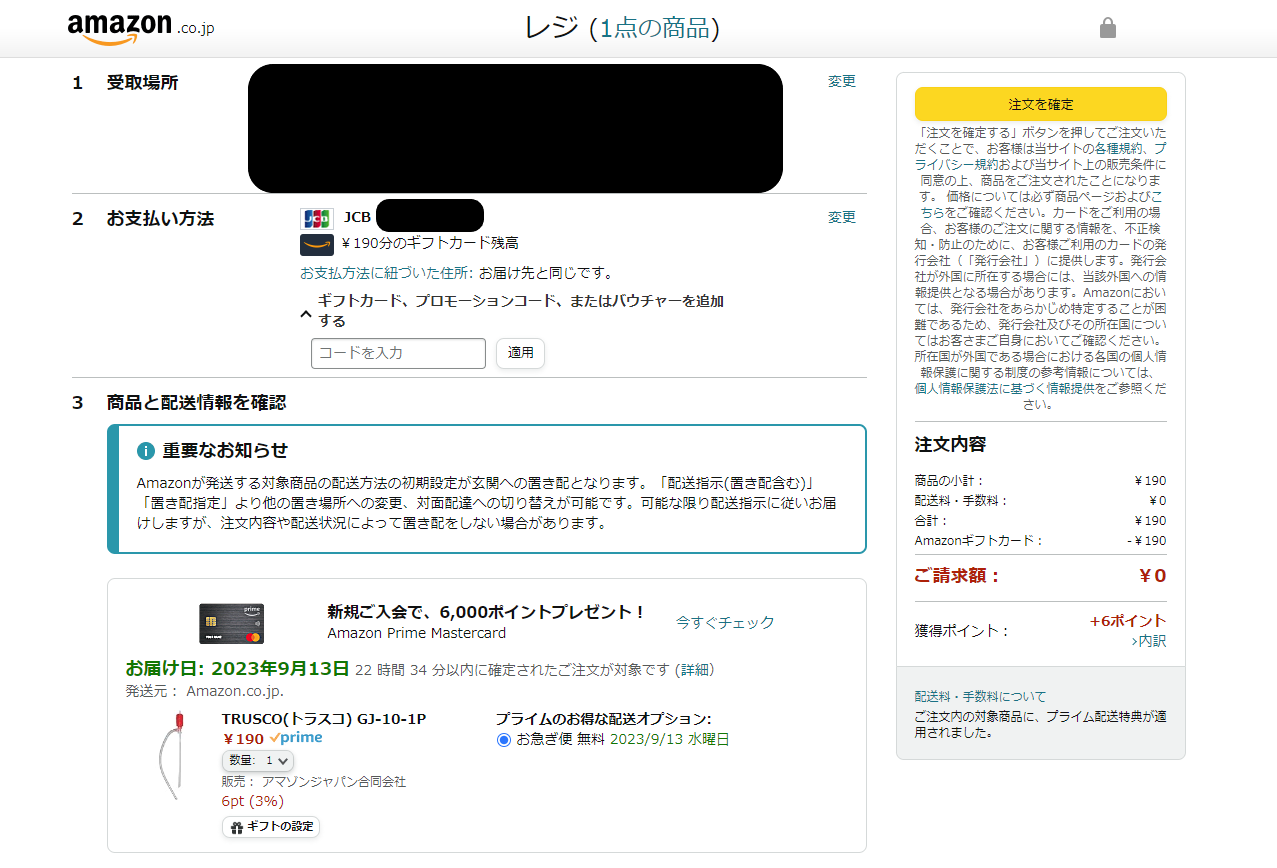Click 変更 for the payment method
This screenshot has width=1277, height=868.
pos(842,217)
